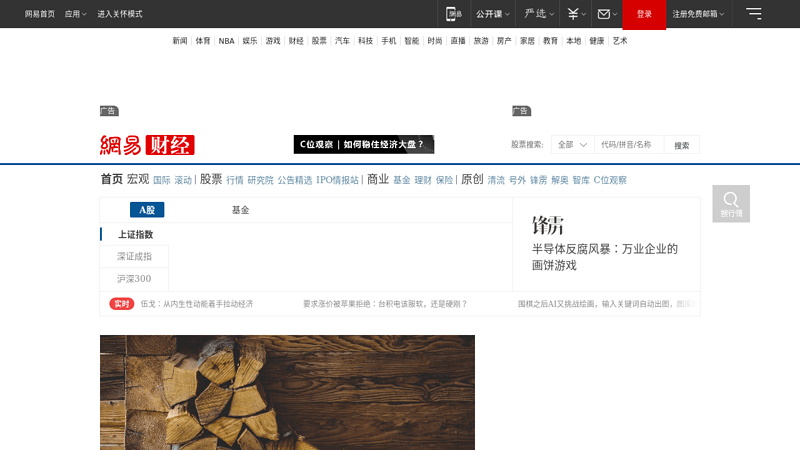
Task: Open the 新闻 channel link
Action: click(180, 41)
